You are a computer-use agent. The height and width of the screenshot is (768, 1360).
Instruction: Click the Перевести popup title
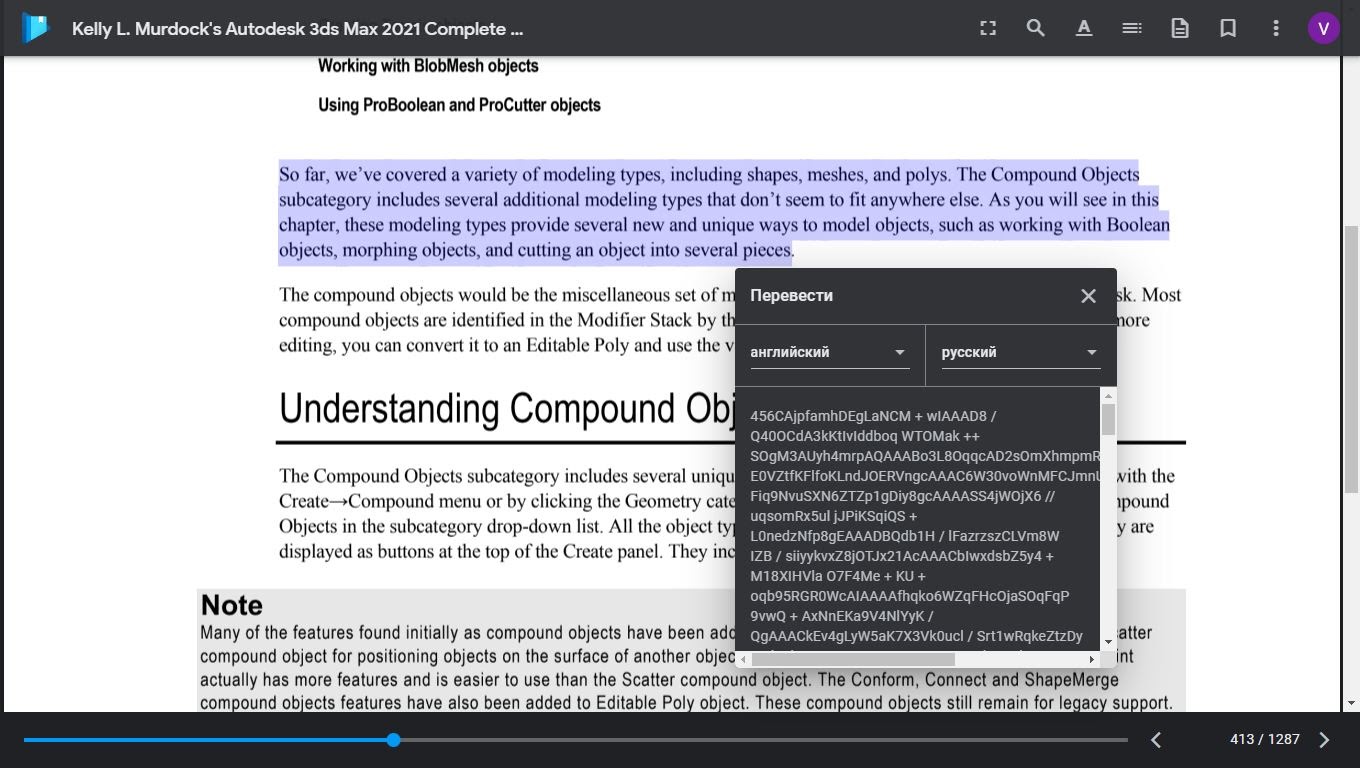792,296
